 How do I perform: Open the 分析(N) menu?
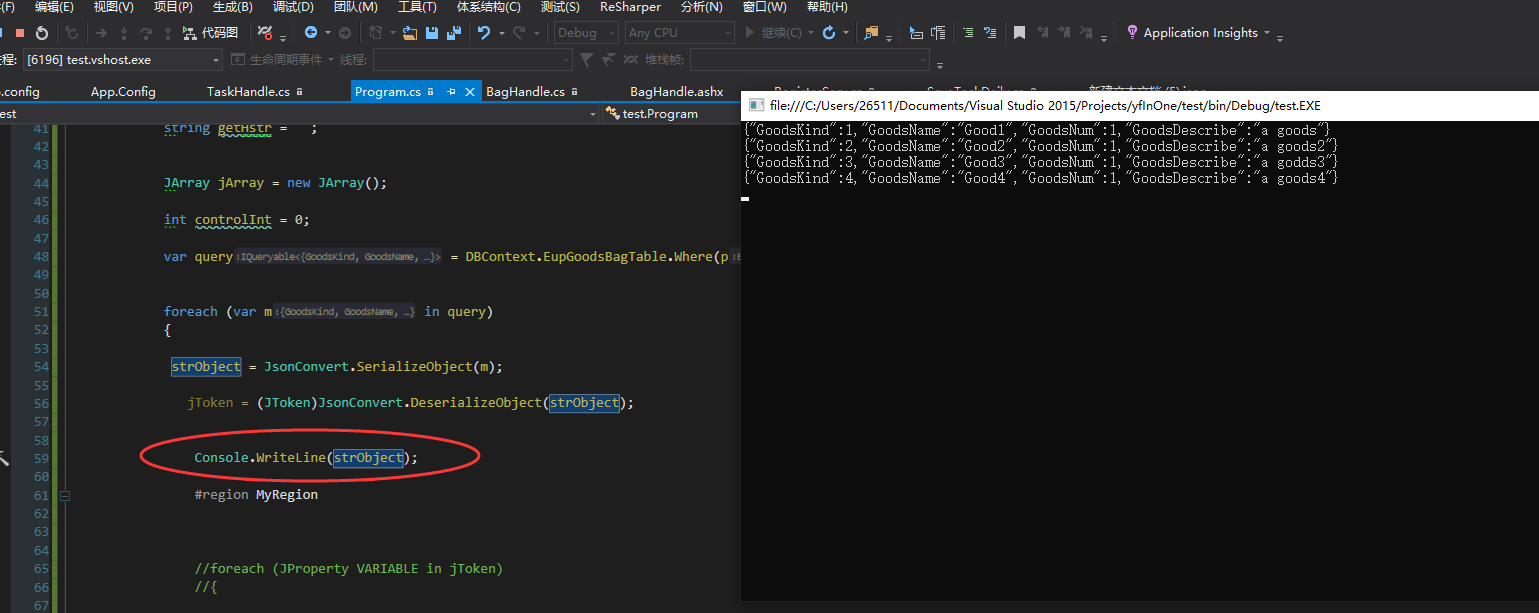(701, 7)
